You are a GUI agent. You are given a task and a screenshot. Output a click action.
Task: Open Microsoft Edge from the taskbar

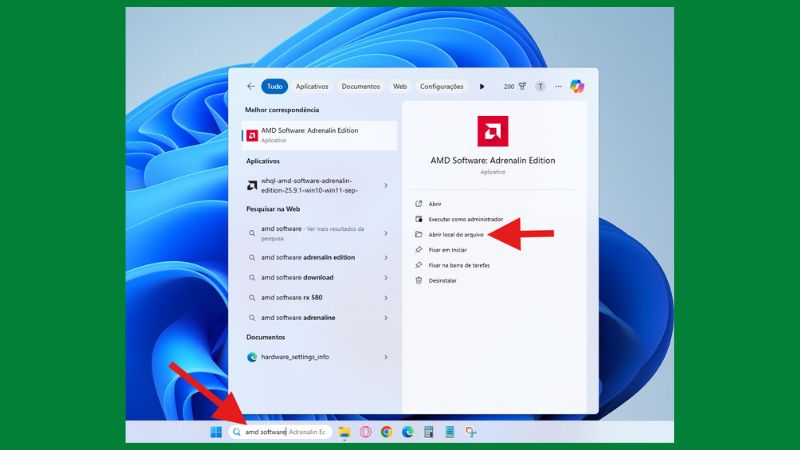pos(407,432)
